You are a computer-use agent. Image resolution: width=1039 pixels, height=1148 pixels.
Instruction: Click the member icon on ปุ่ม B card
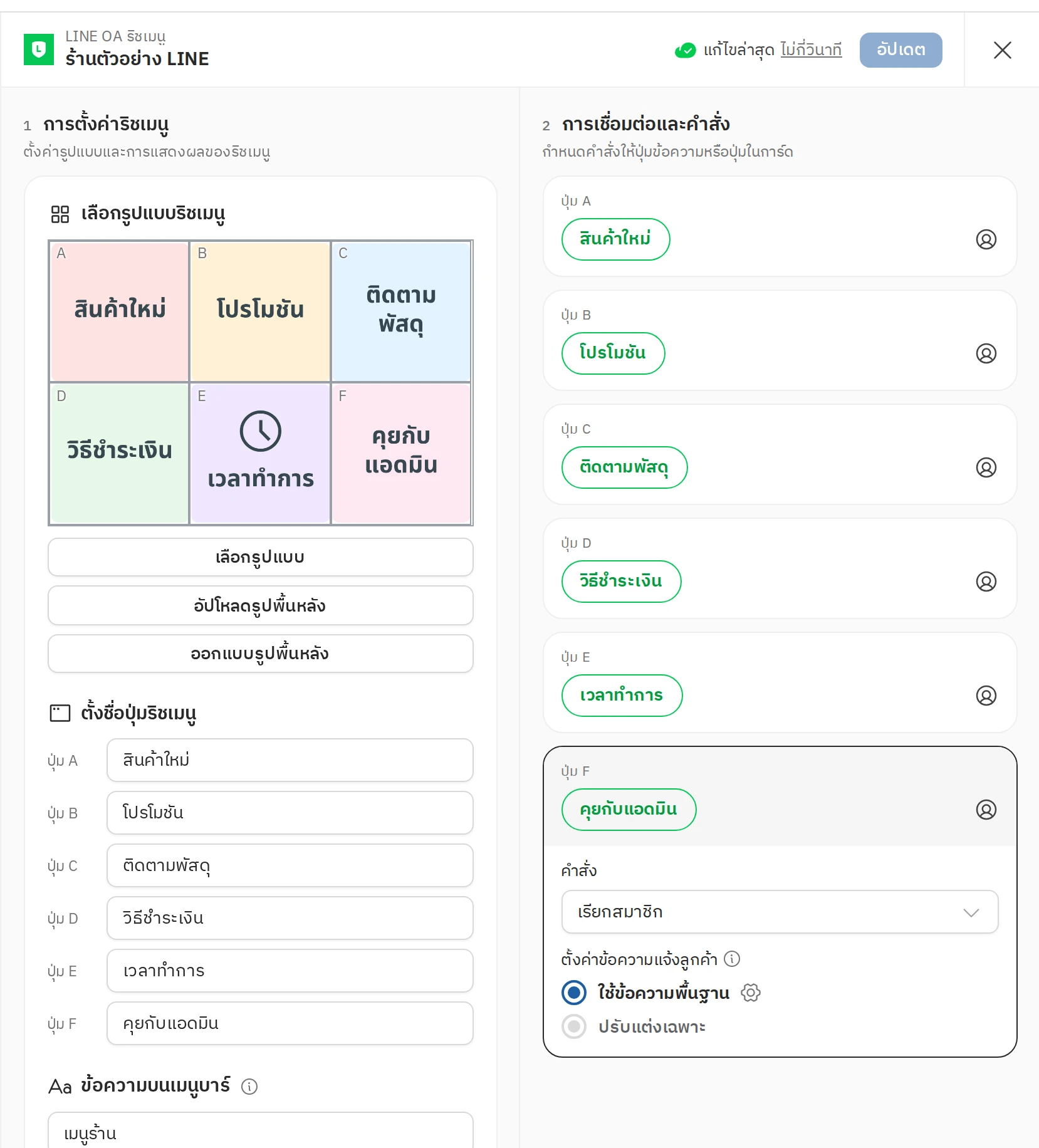pos(986,353)
